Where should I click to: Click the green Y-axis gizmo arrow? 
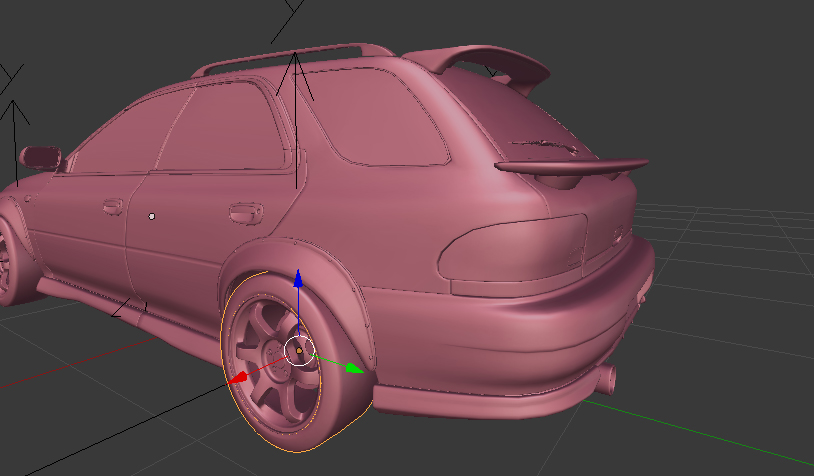353,368
